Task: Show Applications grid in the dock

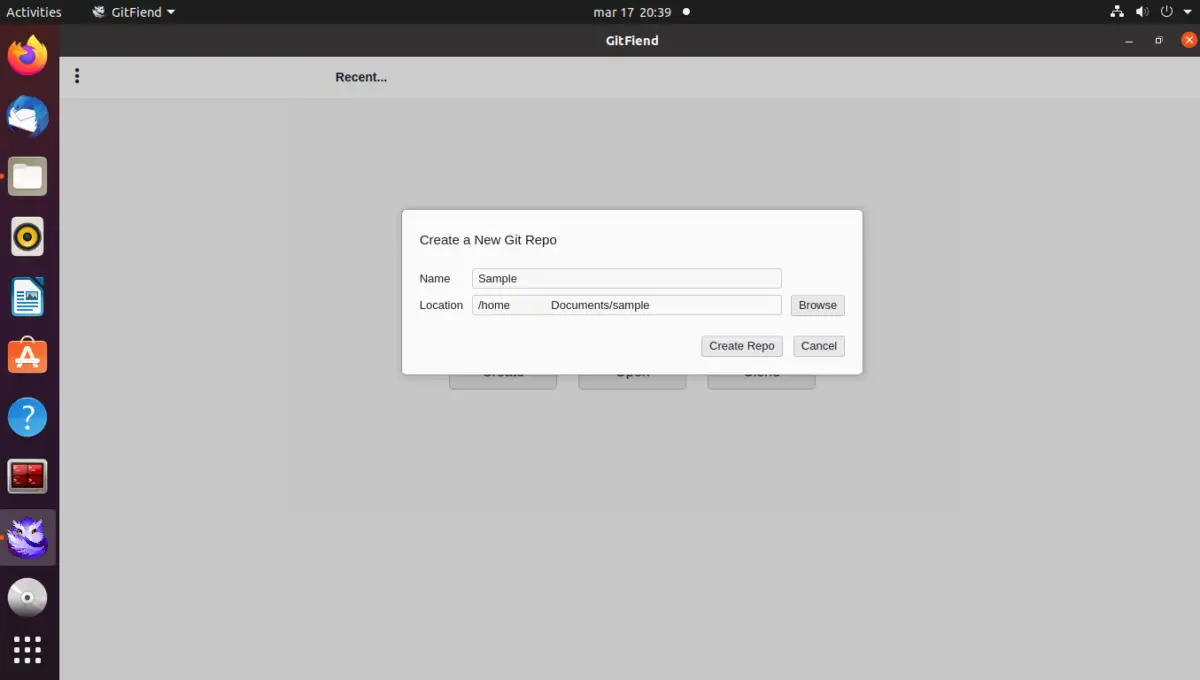Action: coord(28,650)
